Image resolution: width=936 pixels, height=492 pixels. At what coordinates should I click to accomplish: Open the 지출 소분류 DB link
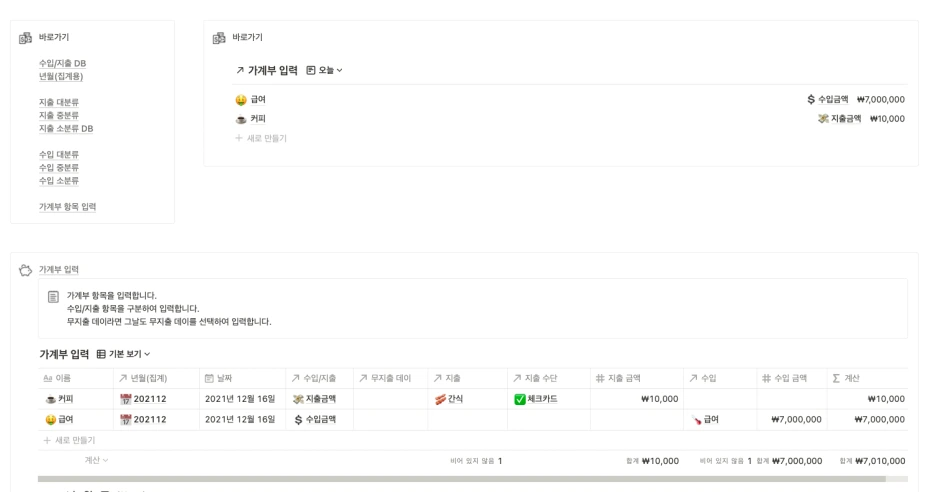click(66, 128)
